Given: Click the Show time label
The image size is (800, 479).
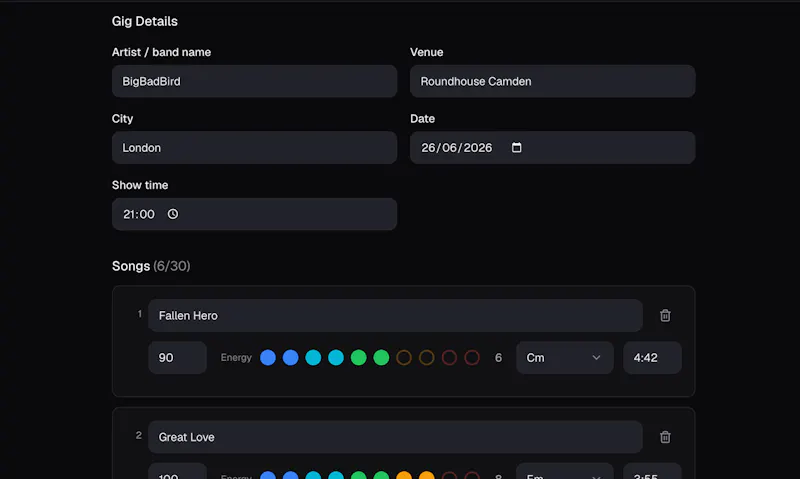Looking at the screenshot, I should point(140,185).
